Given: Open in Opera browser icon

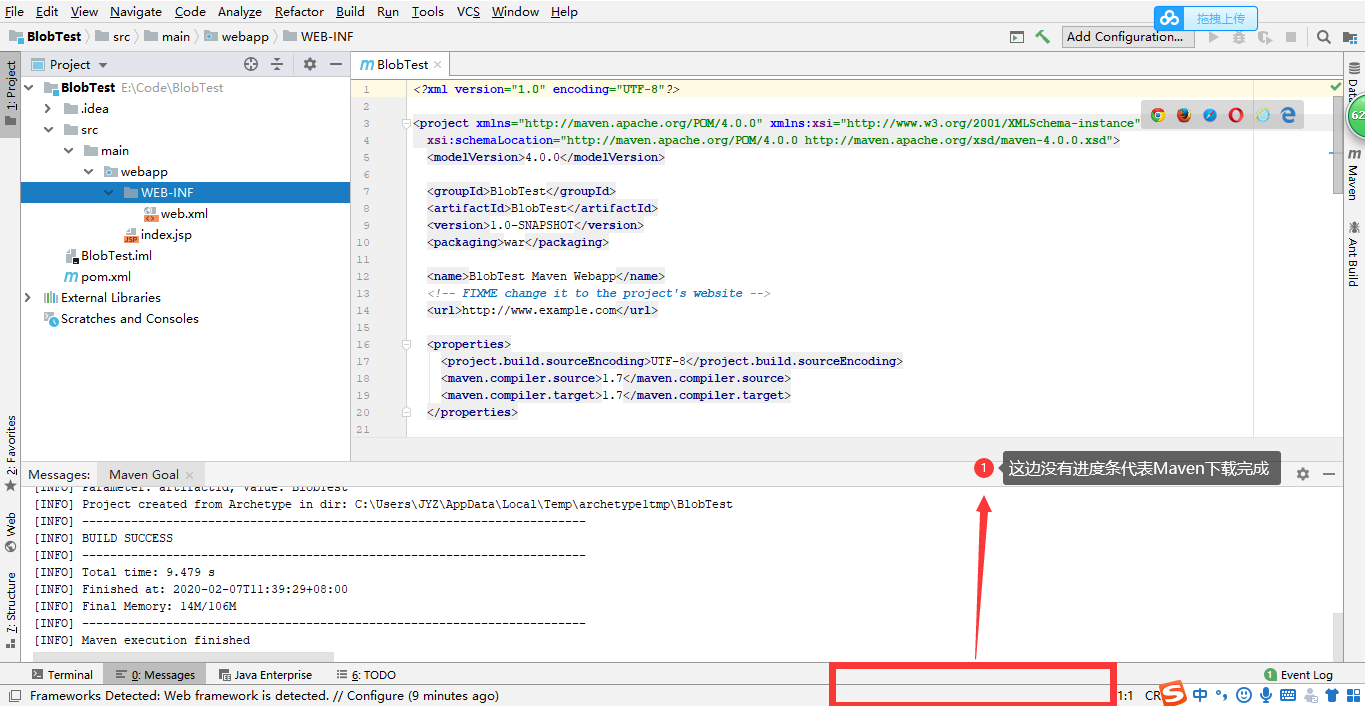Looking at the screenshot, I should [1236, 115].
